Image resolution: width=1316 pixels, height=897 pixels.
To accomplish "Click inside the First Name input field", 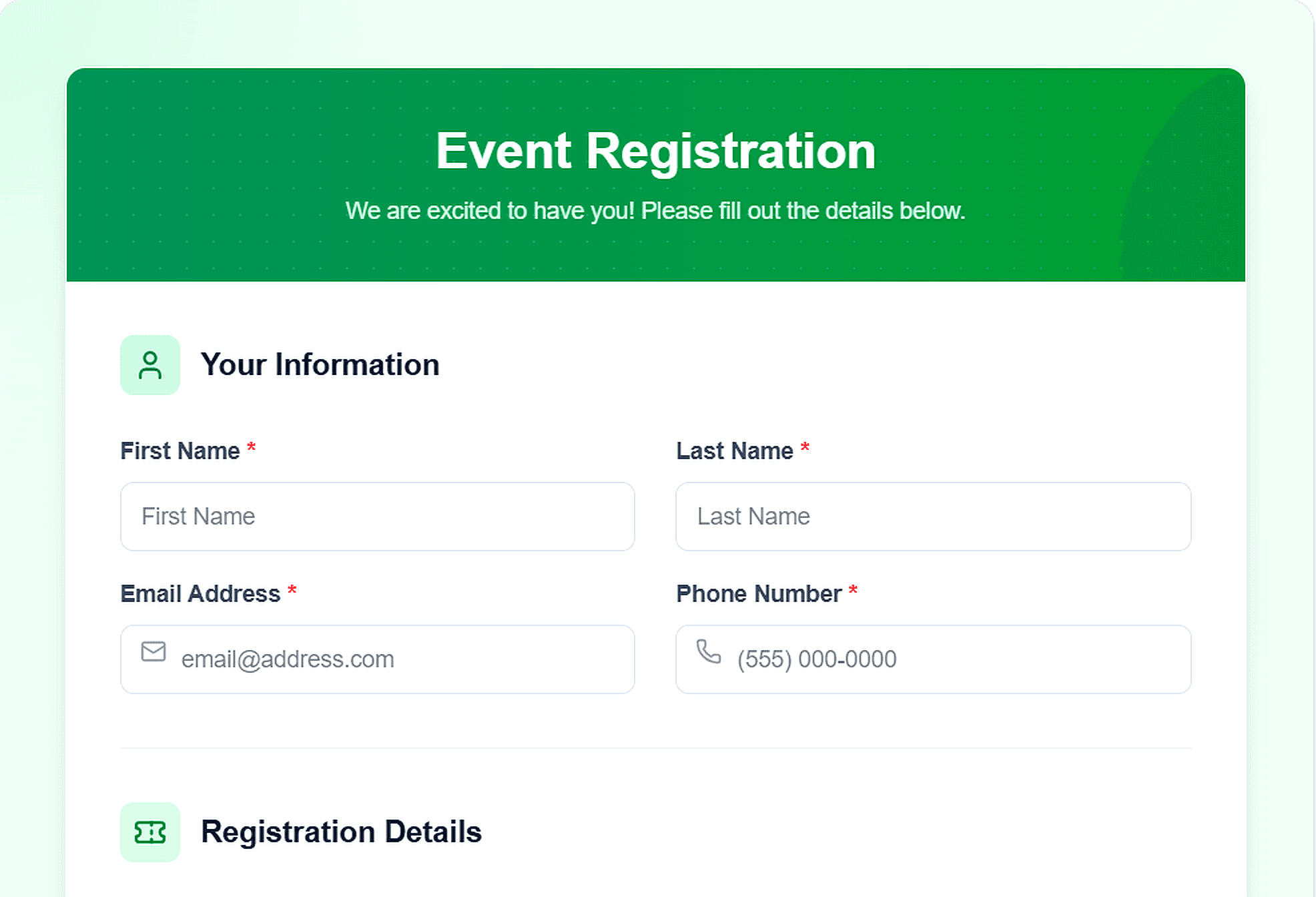I will (377, 517).
